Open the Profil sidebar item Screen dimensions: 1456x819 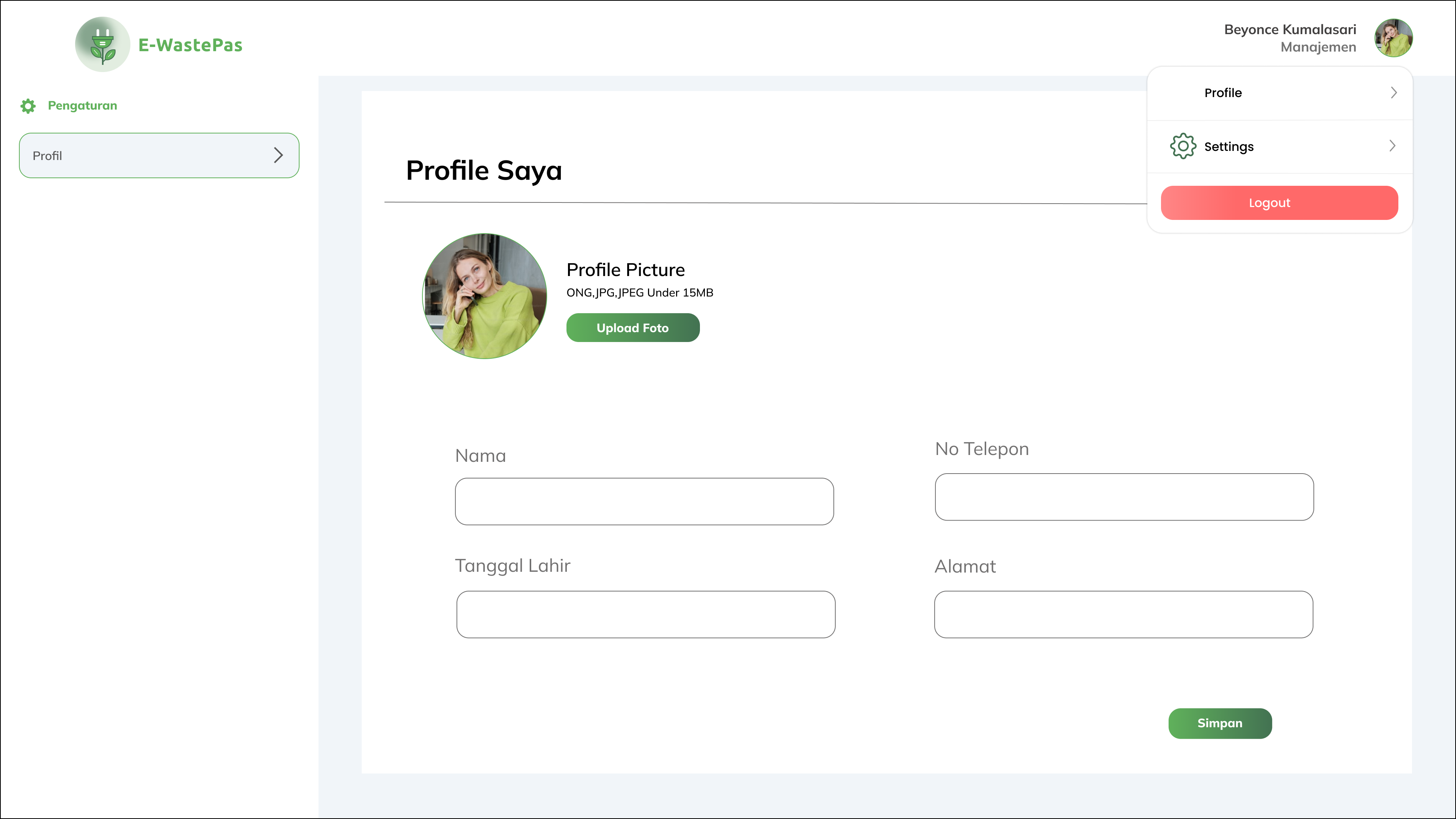coord(159,155)
